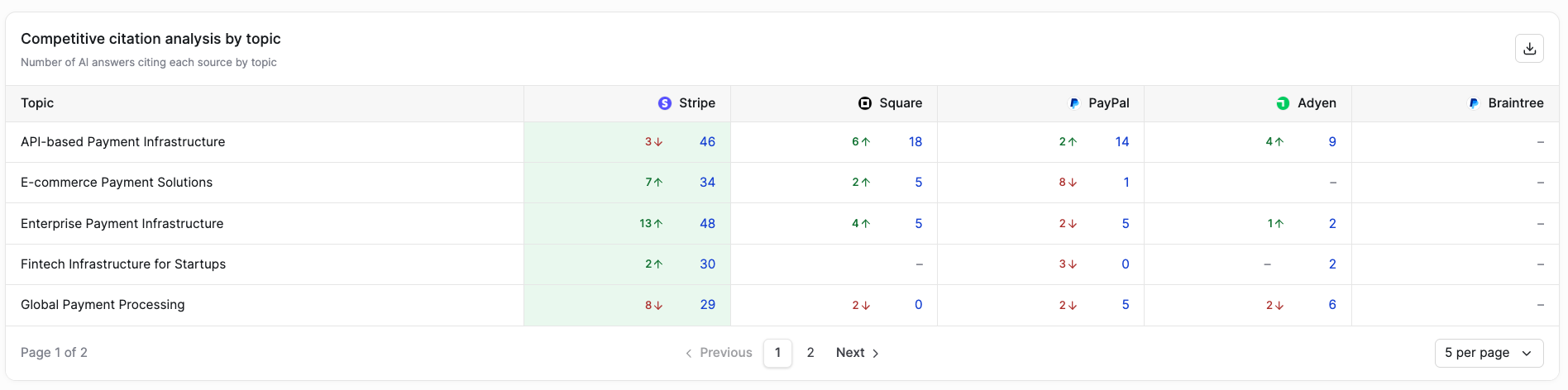Open PayPal count 14 for API-based Payment
The width and height of the screenshot is (1568, 390).
coord(1122,142)
